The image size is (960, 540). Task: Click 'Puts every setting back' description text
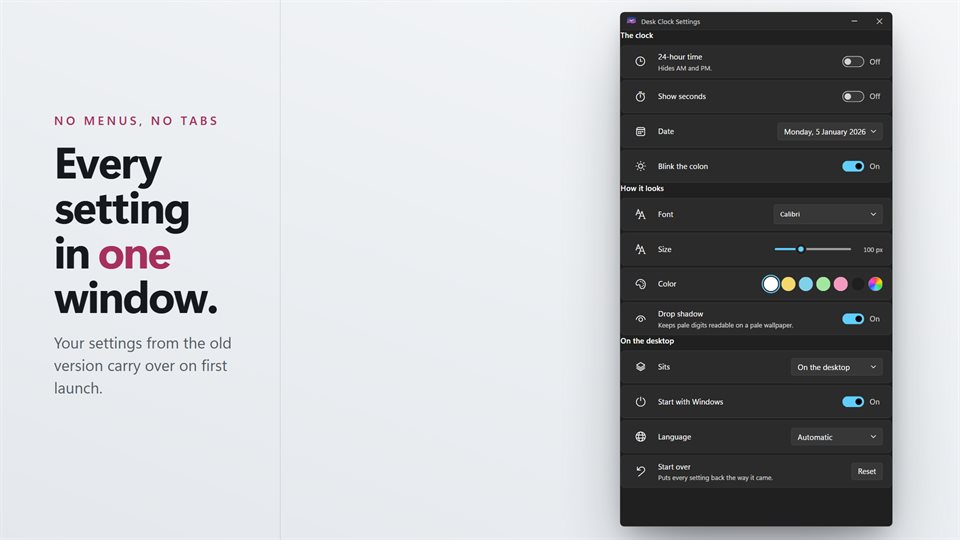[x=715, y=478]
